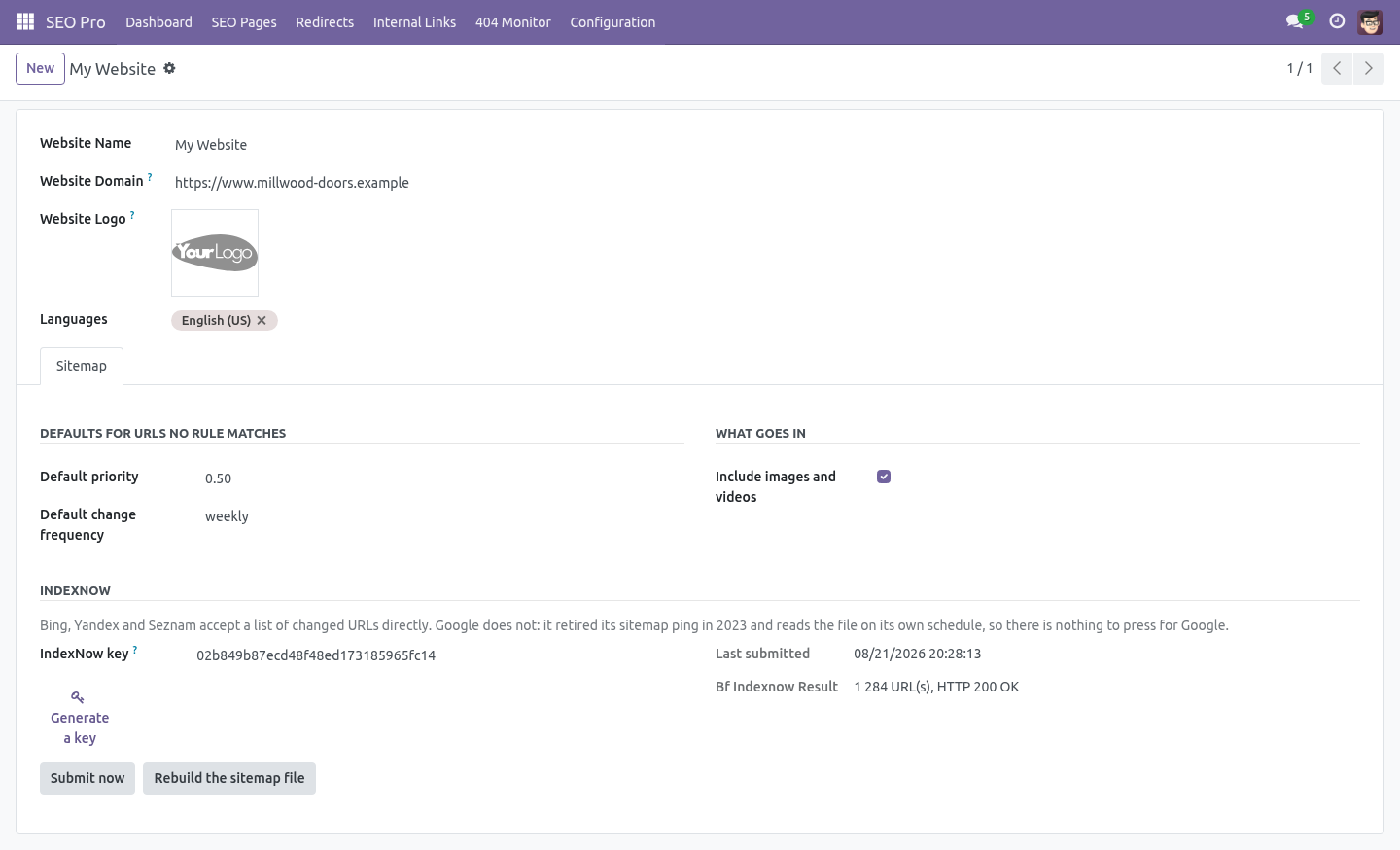
Task: Select the Sitemap tab
Action: (82, 366)
